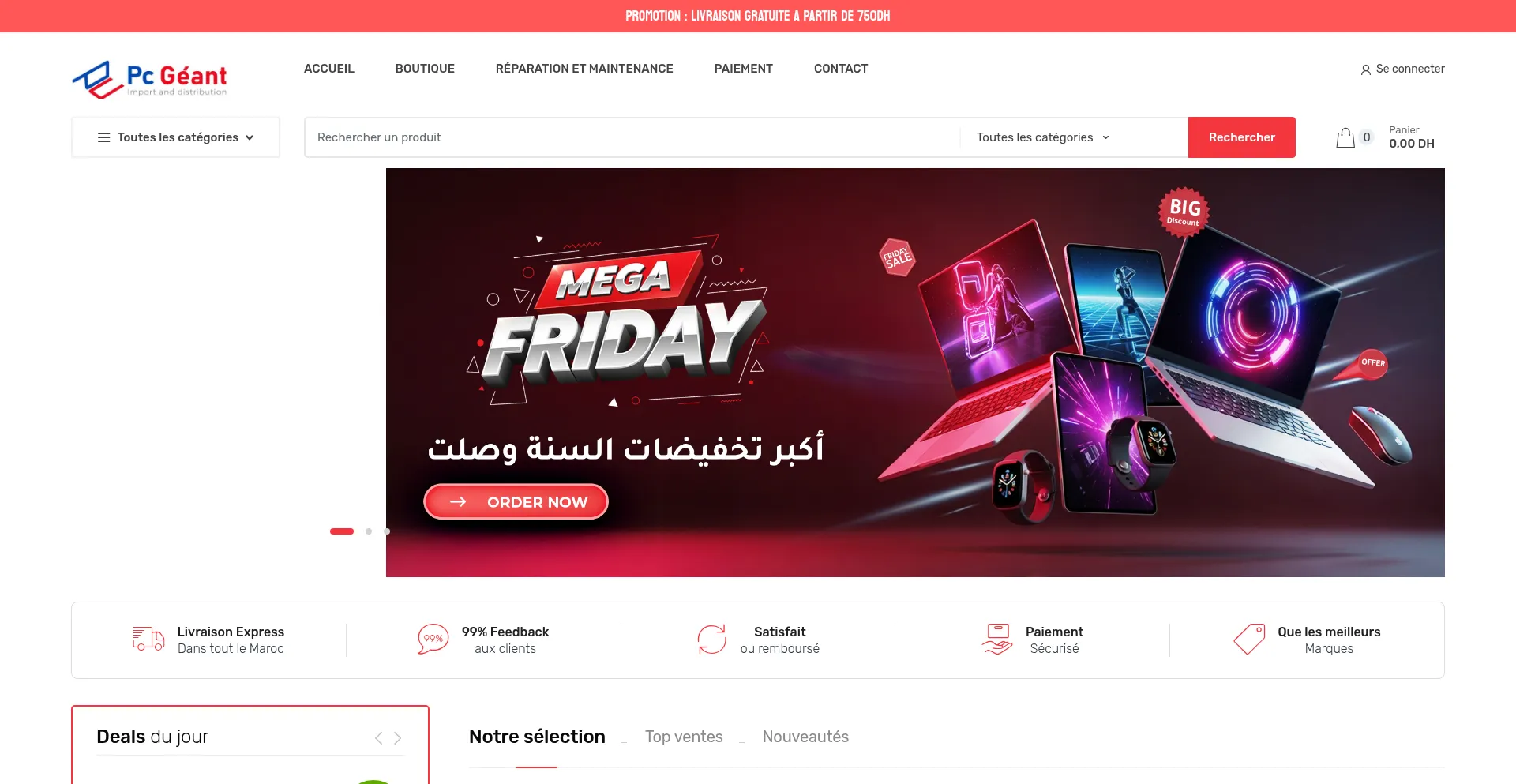The height and width of the screenshot is (784, 1516).
Task: Click the ORDER NOW banner button
Action: point(516,502)
